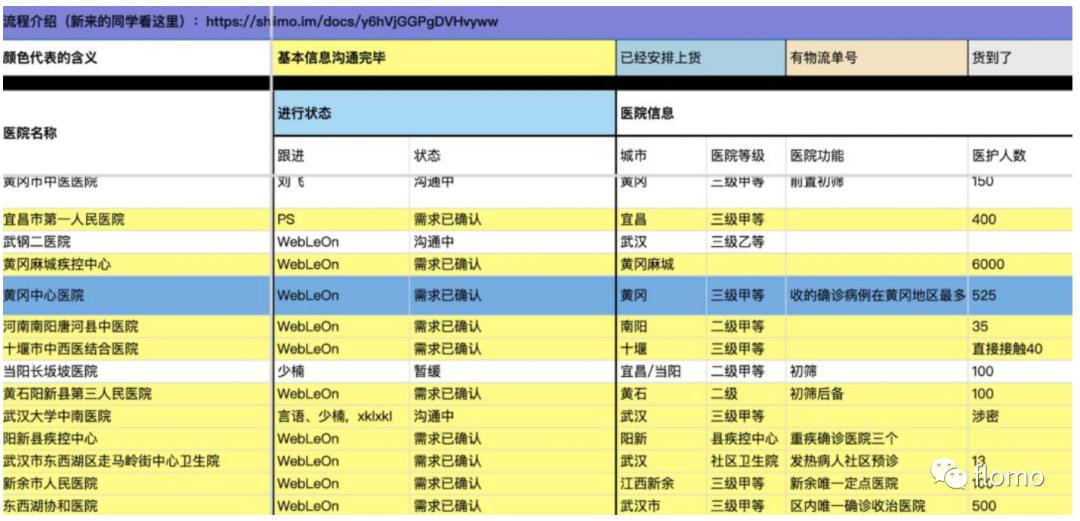The image size is (1080, 521).
Task: Select the grey 货到了 legend cell
Action: (1020, 58)
